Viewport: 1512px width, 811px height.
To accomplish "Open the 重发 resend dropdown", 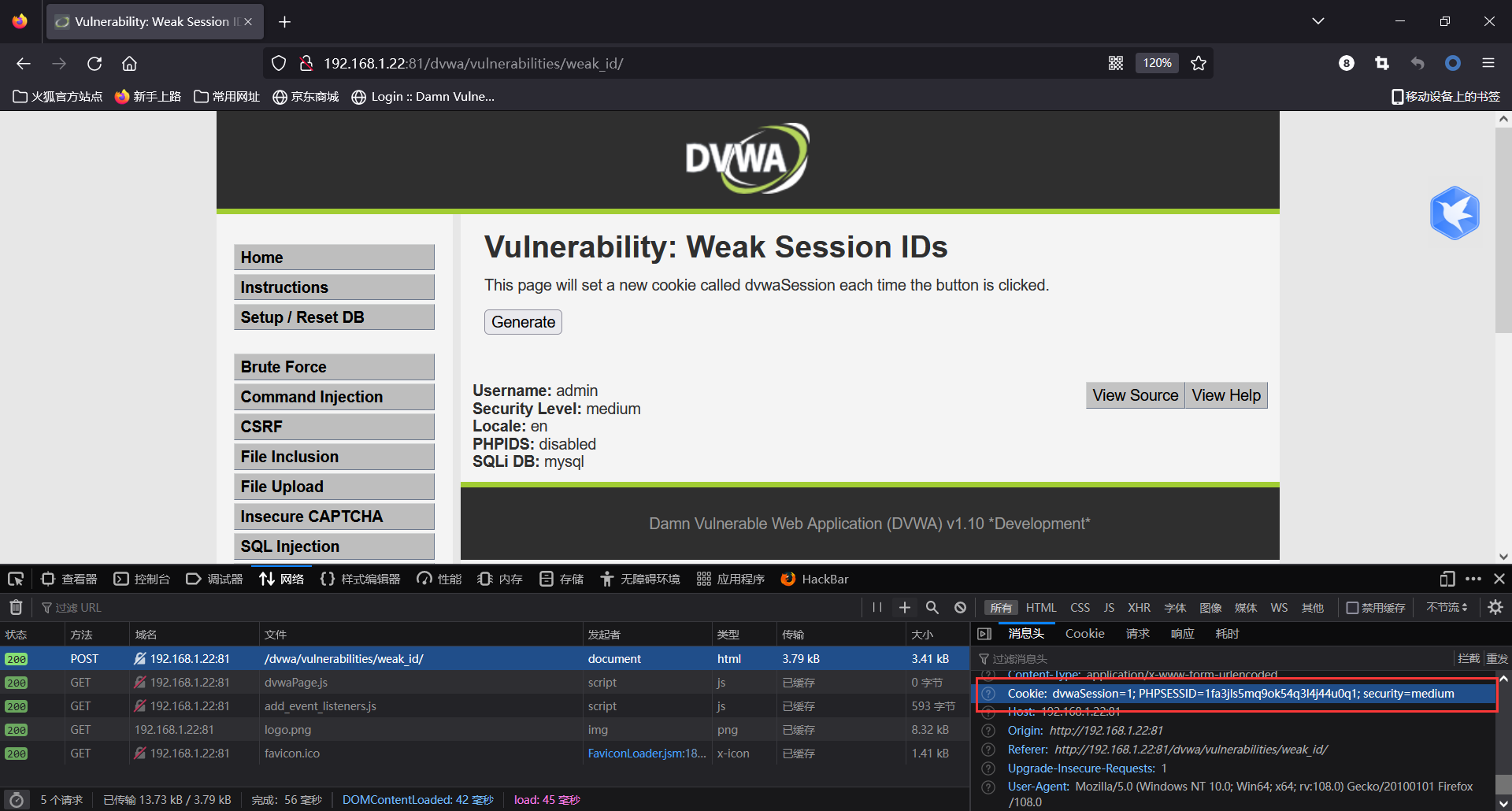I will tap(1497, 658).
